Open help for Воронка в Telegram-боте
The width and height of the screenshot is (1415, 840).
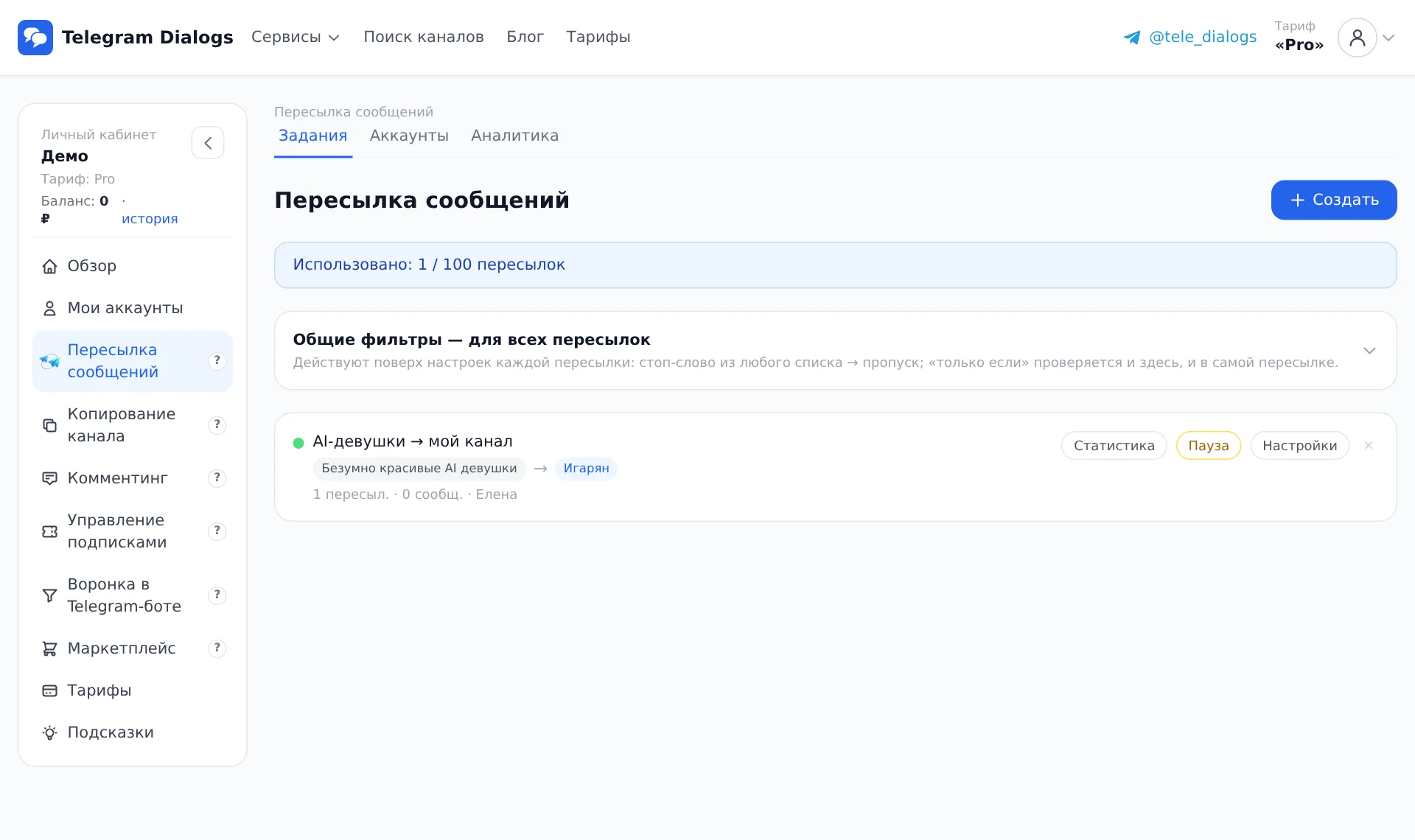(x=217, y=595)
